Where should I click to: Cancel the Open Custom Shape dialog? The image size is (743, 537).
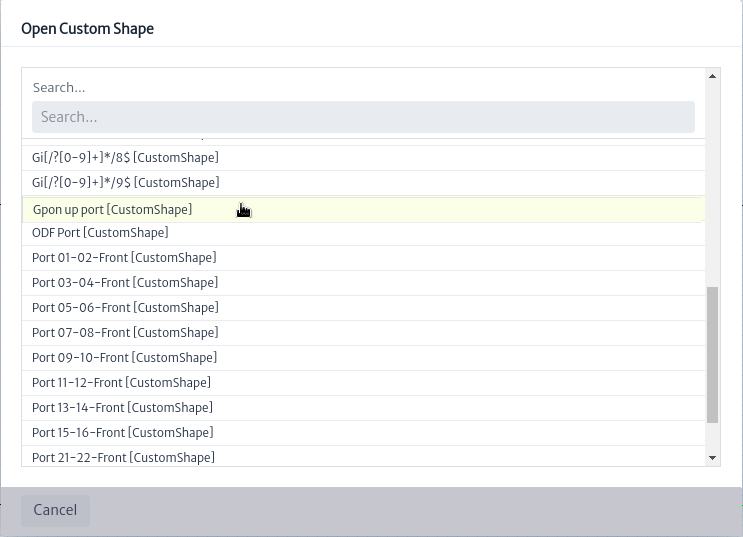point(55,510)
